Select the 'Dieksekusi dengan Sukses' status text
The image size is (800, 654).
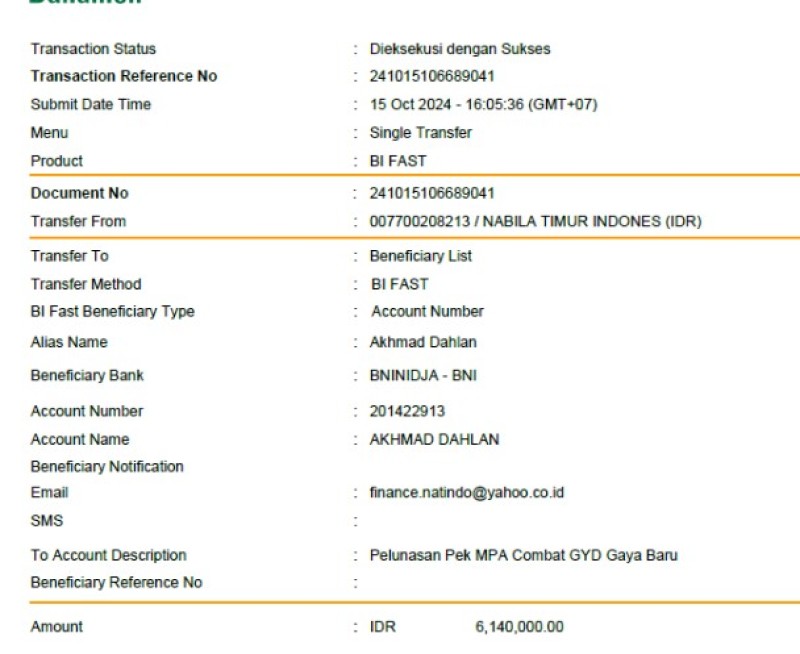[460, 49]
